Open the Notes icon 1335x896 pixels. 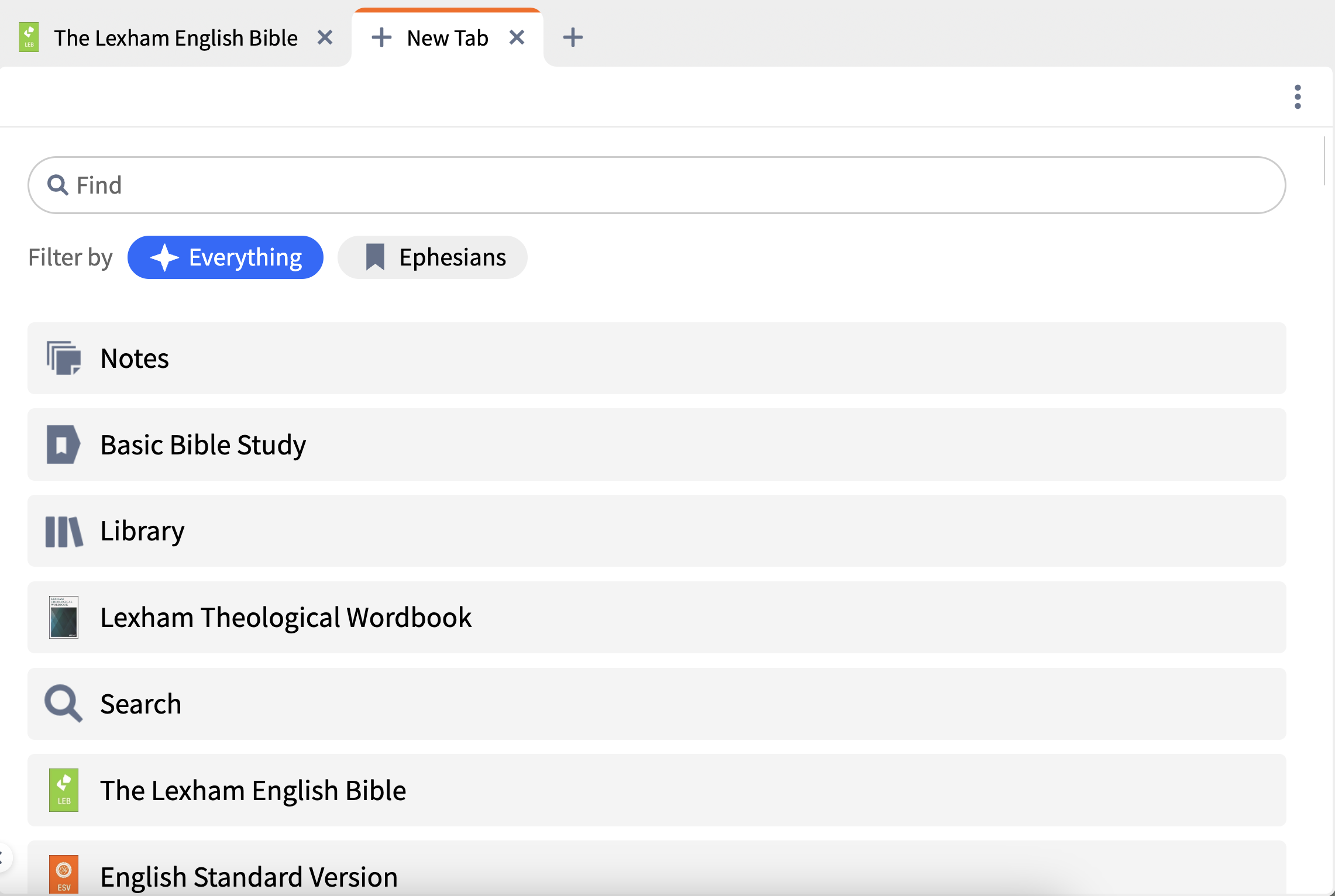point(64,358)
